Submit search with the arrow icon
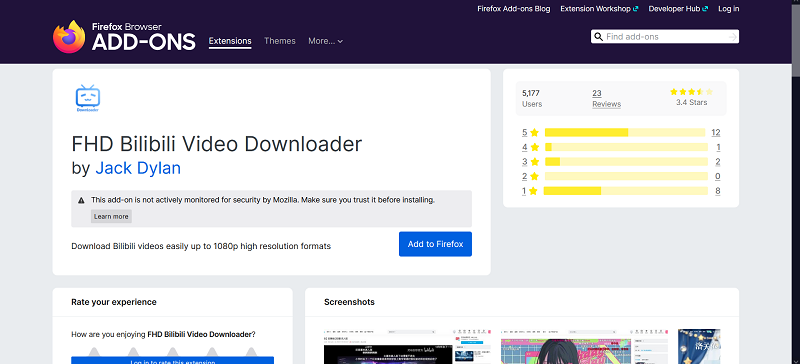800x364 pixels. [x=733, y=37]
